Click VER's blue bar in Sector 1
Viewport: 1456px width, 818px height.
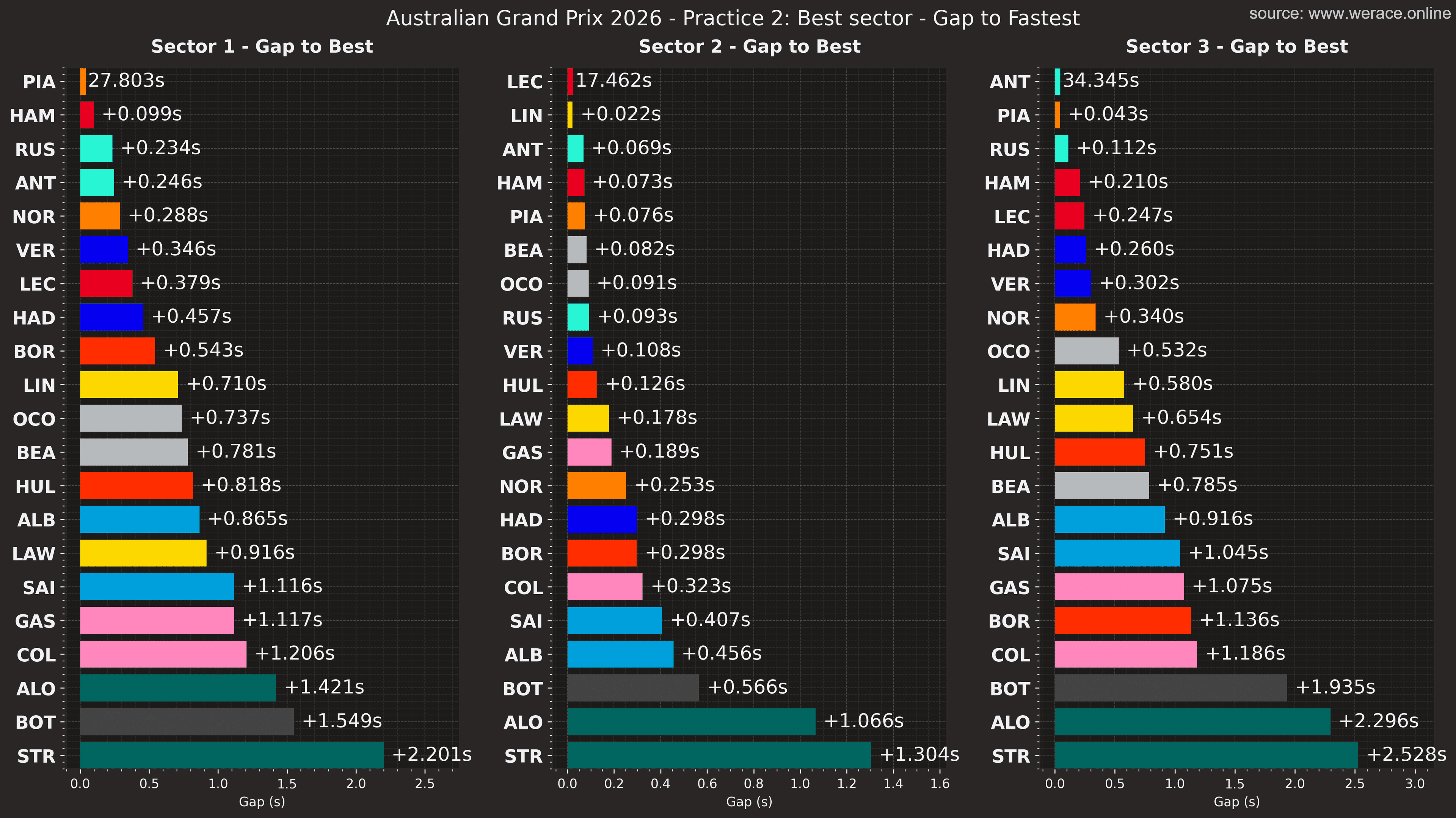(x=104, y=249)
